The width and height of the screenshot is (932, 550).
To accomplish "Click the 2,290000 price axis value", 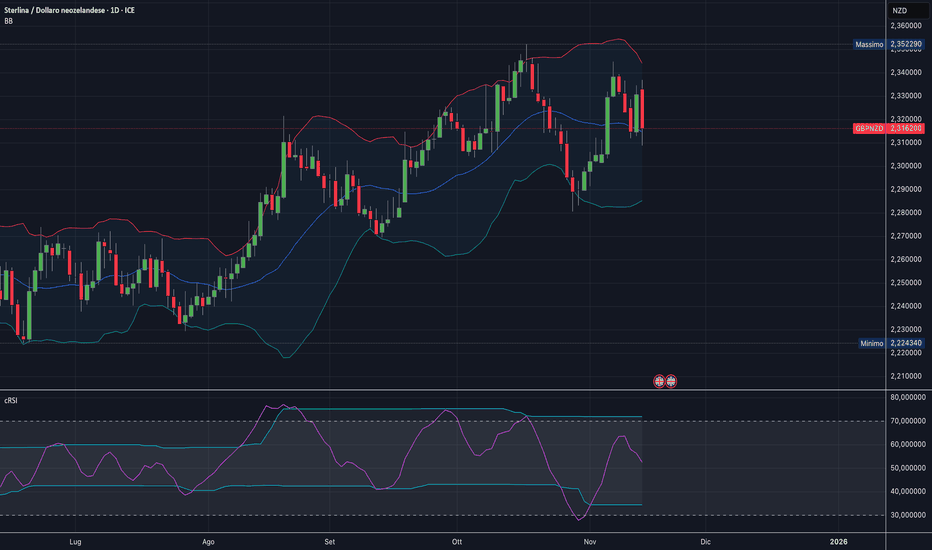I will click(906, 189).
